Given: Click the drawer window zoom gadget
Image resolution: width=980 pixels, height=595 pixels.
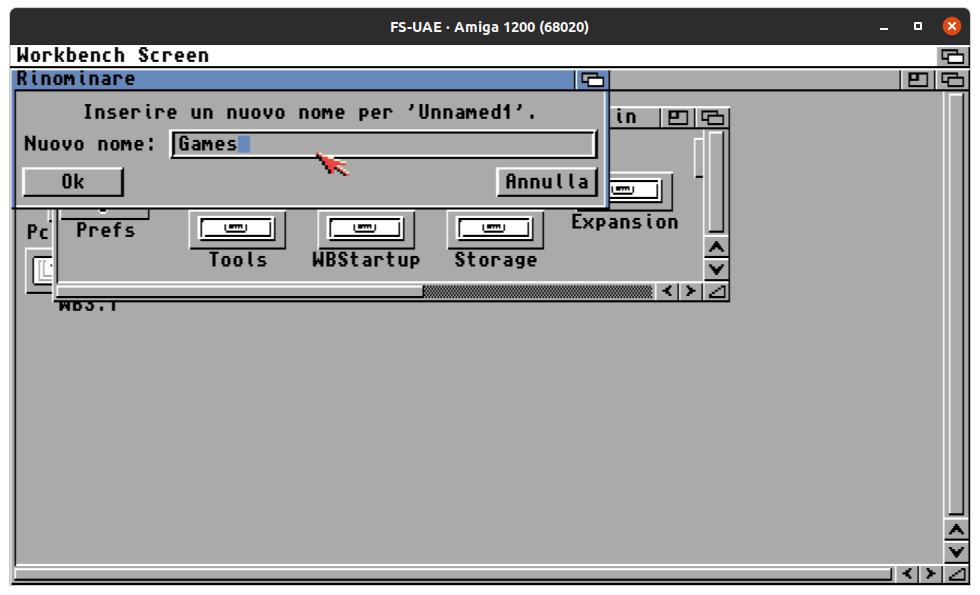Looking at the screenshot, I should [678, 117].
